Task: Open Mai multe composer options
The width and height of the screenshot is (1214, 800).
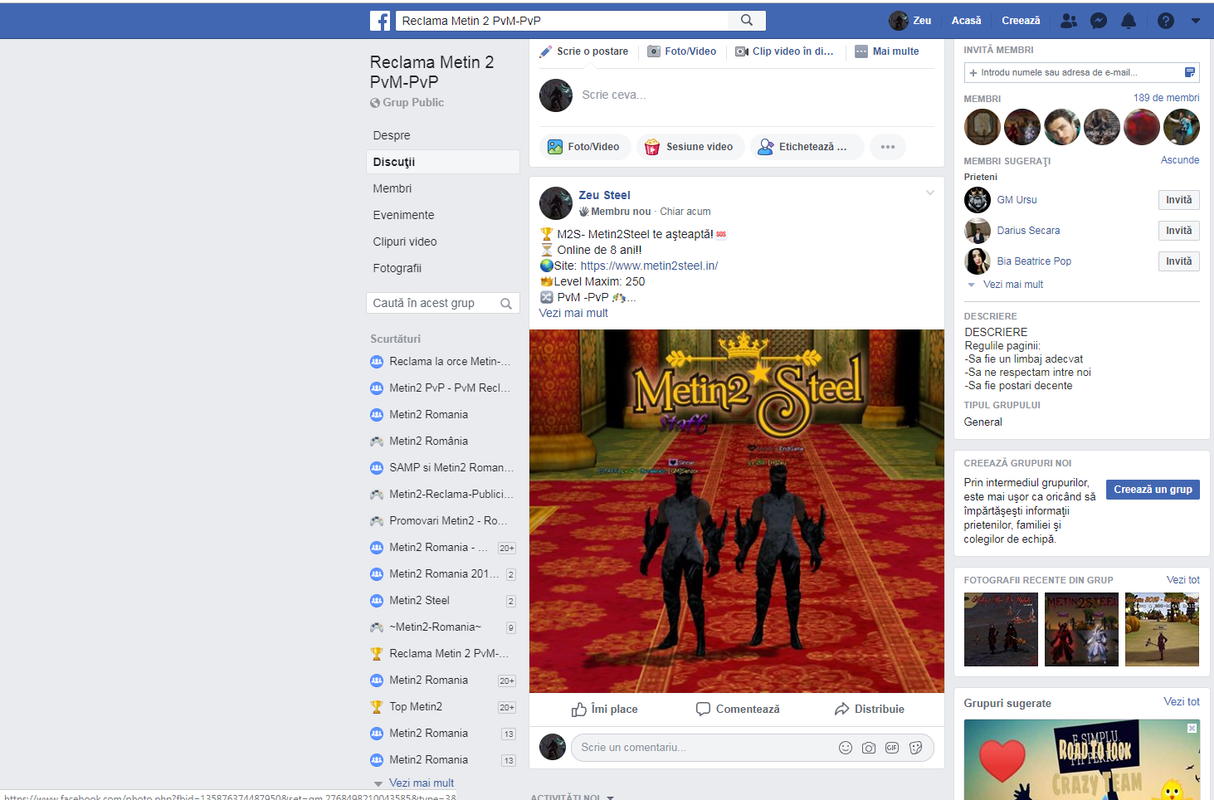Action: click(x=887, y=51)
